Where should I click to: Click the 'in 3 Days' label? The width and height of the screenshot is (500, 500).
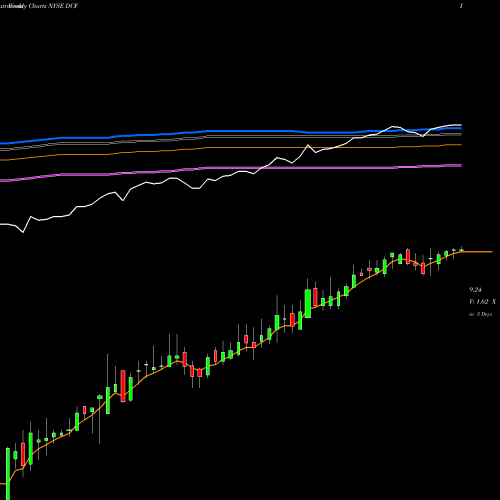[x=480, y=314]
